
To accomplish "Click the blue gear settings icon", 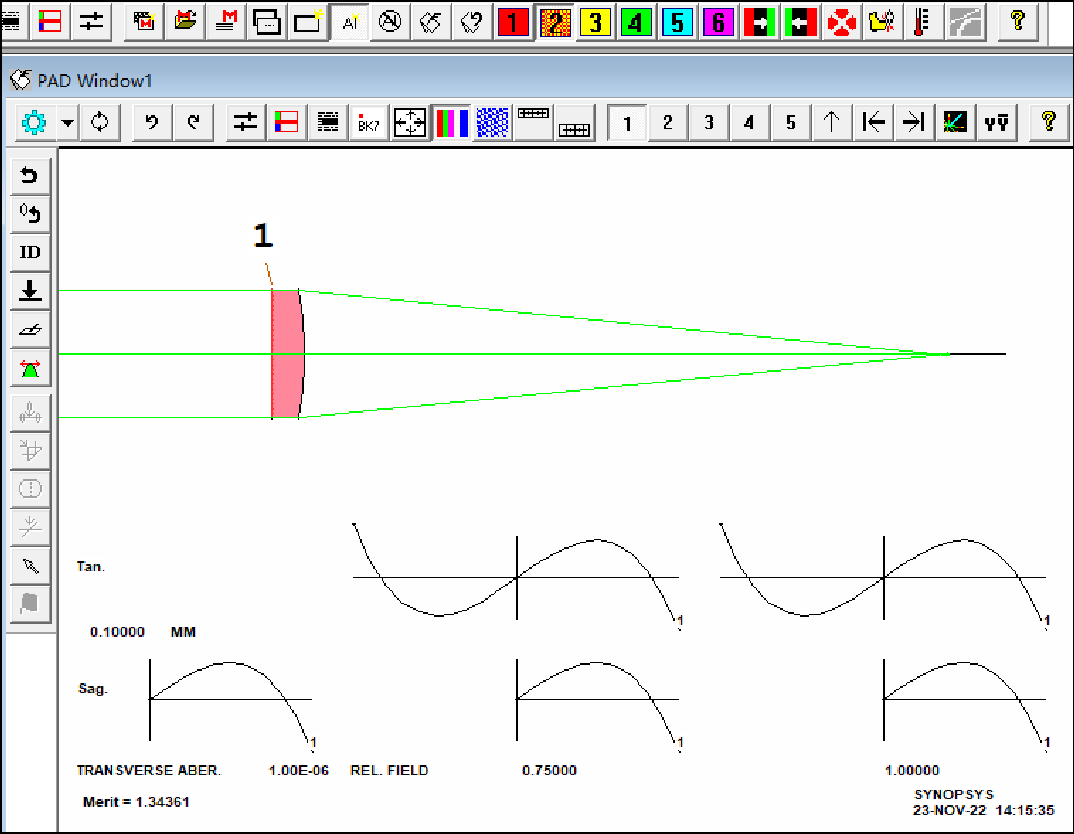I will (33, 123).
